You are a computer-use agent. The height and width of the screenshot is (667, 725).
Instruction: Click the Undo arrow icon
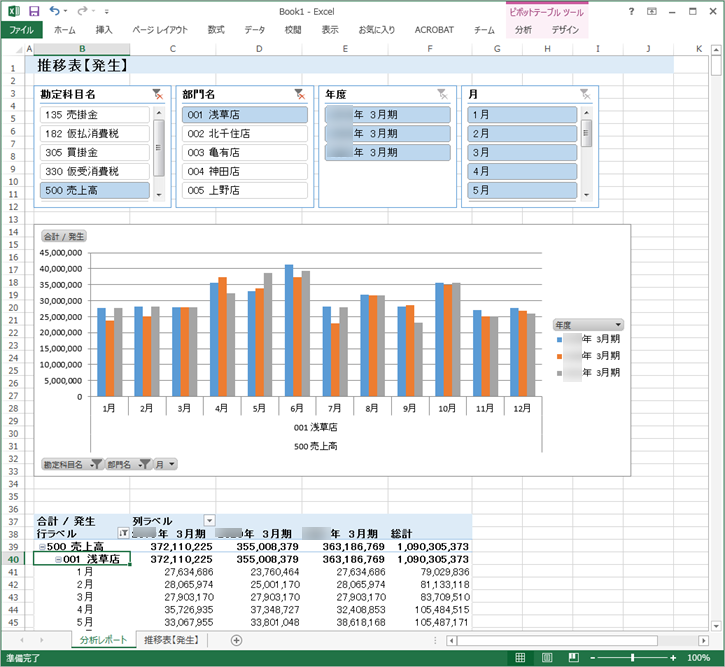pos(55,11)
